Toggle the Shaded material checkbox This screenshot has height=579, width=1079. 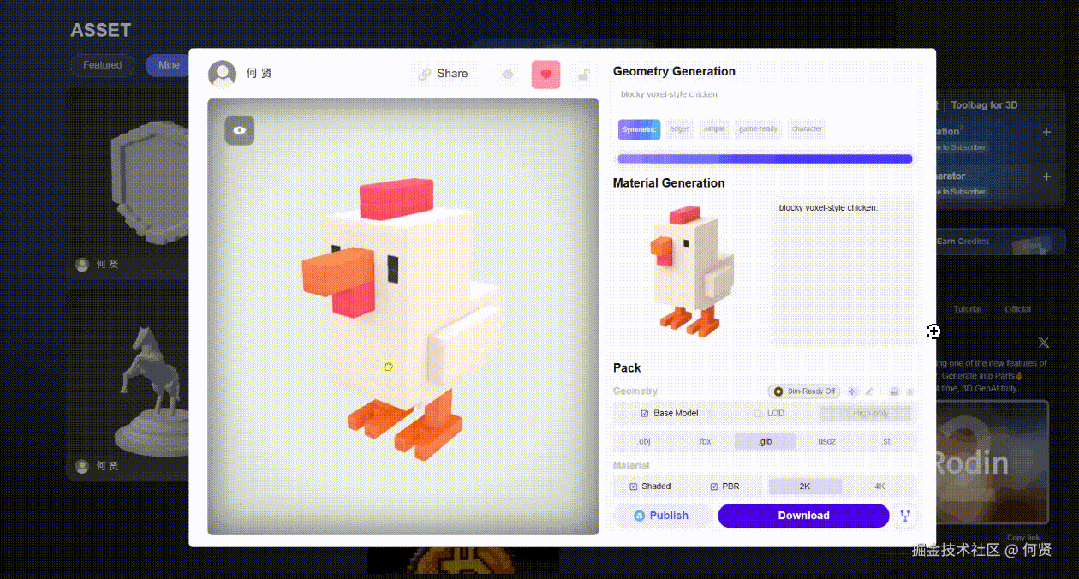(x=633, y=487)
